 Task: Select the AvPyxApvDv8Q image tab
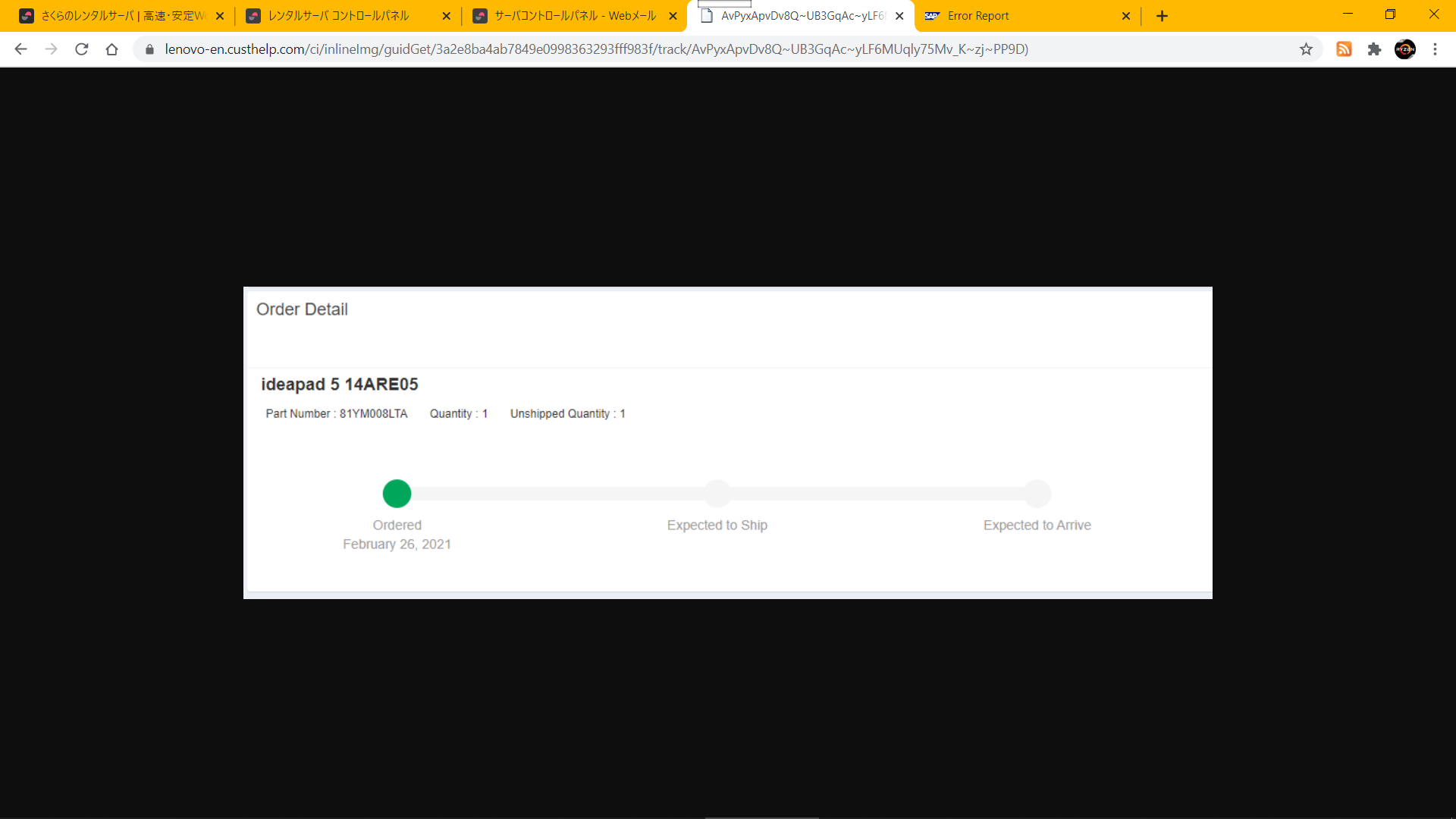coord(800,16)
